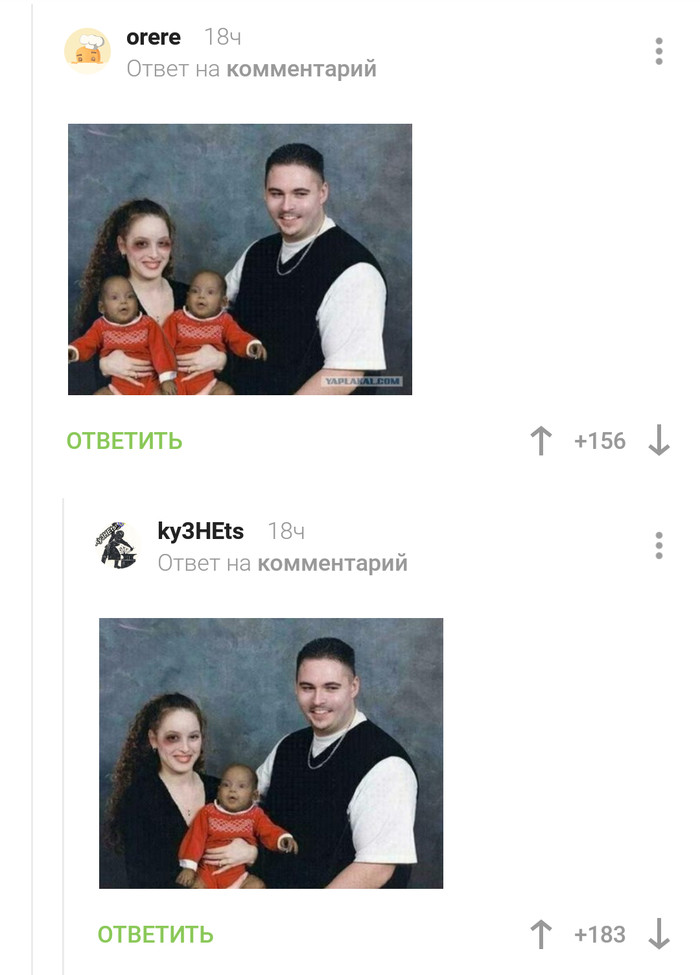This screenshot has height=975, width=700.
Task: Downvote the orere comment
Action: [659, 441]
